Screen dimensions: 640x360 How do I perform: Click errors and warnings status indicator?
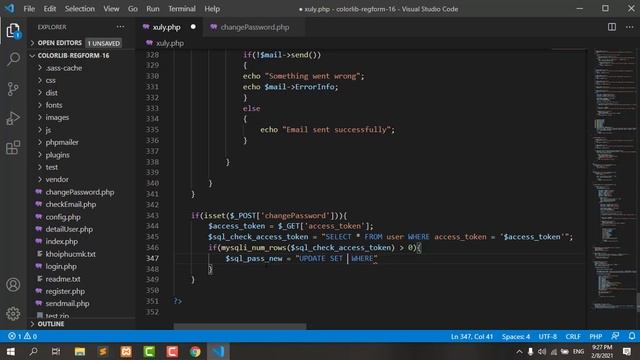click(x=22, y=336)
